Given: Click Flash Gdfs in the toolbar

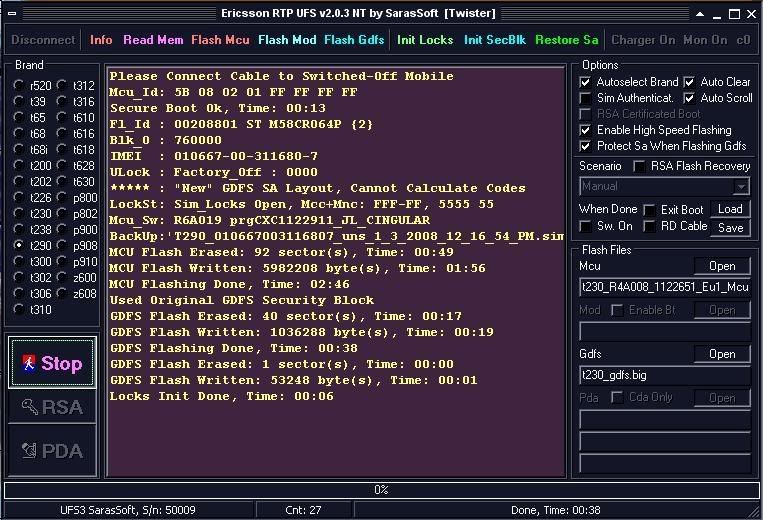Looking at the screenshot, I should [x=354, y=40].
